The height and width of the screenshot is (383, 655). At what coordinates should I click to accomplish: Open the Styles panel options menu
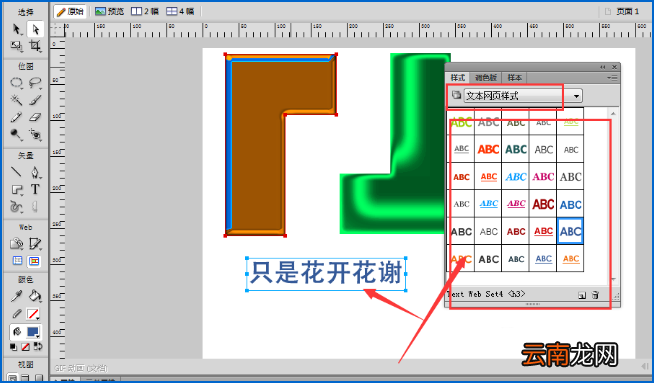(613, 78)
